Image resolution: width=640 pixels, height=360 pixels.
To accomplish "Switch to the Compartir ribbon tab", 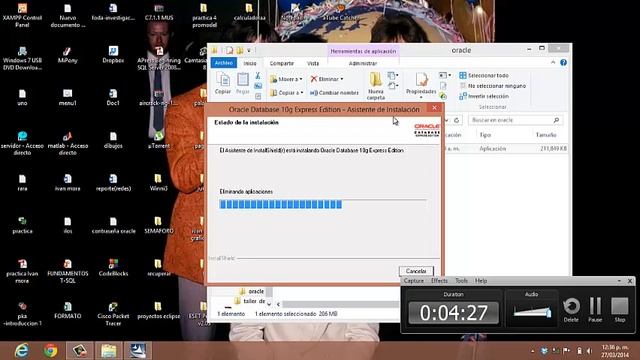I will pos(282,63).
